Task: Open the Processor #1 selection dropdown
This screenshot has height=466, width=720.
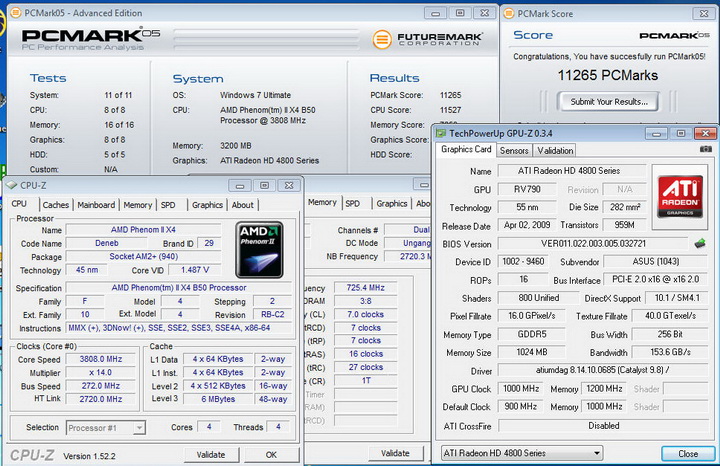Action: coord(106,428)
